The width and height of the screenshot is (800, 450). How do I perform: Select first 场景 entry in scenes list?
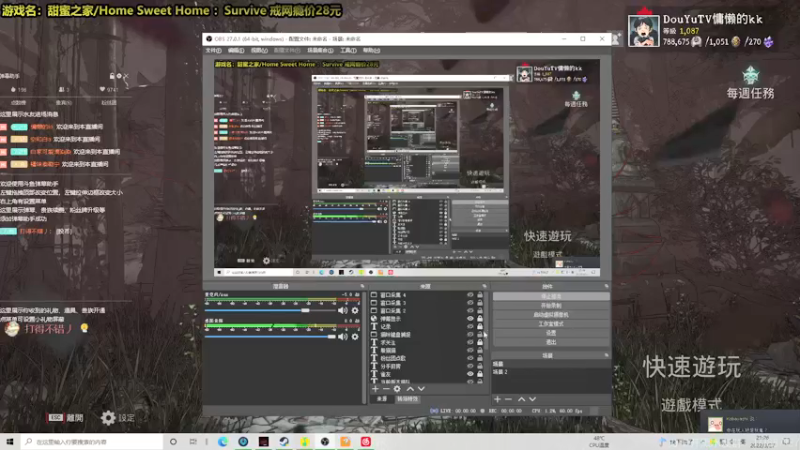click(x=551, y=364)
